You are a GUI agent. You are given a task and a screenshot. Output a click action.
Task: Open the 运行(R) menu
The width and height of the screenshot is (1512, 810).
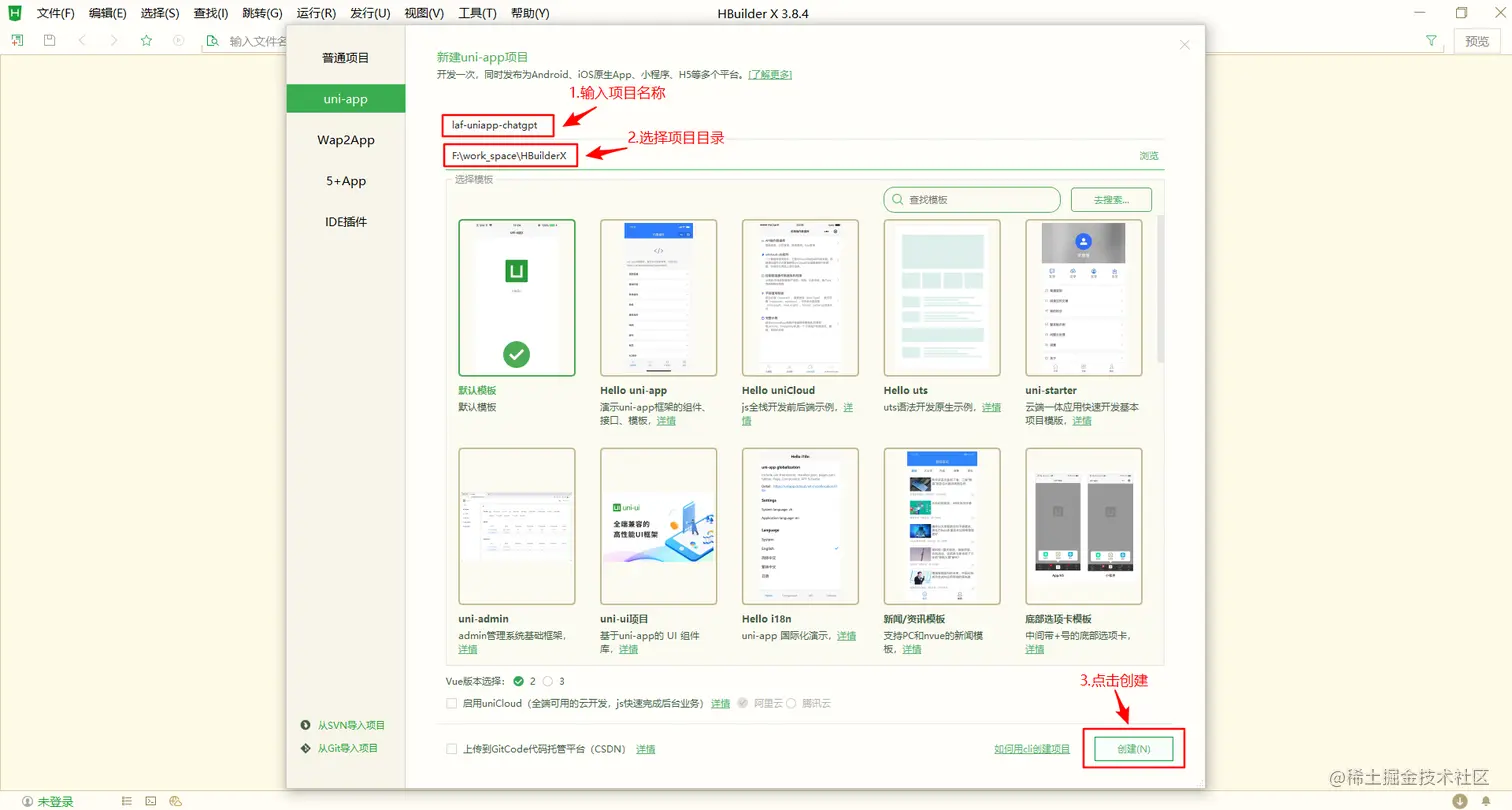tap(316, 14)
